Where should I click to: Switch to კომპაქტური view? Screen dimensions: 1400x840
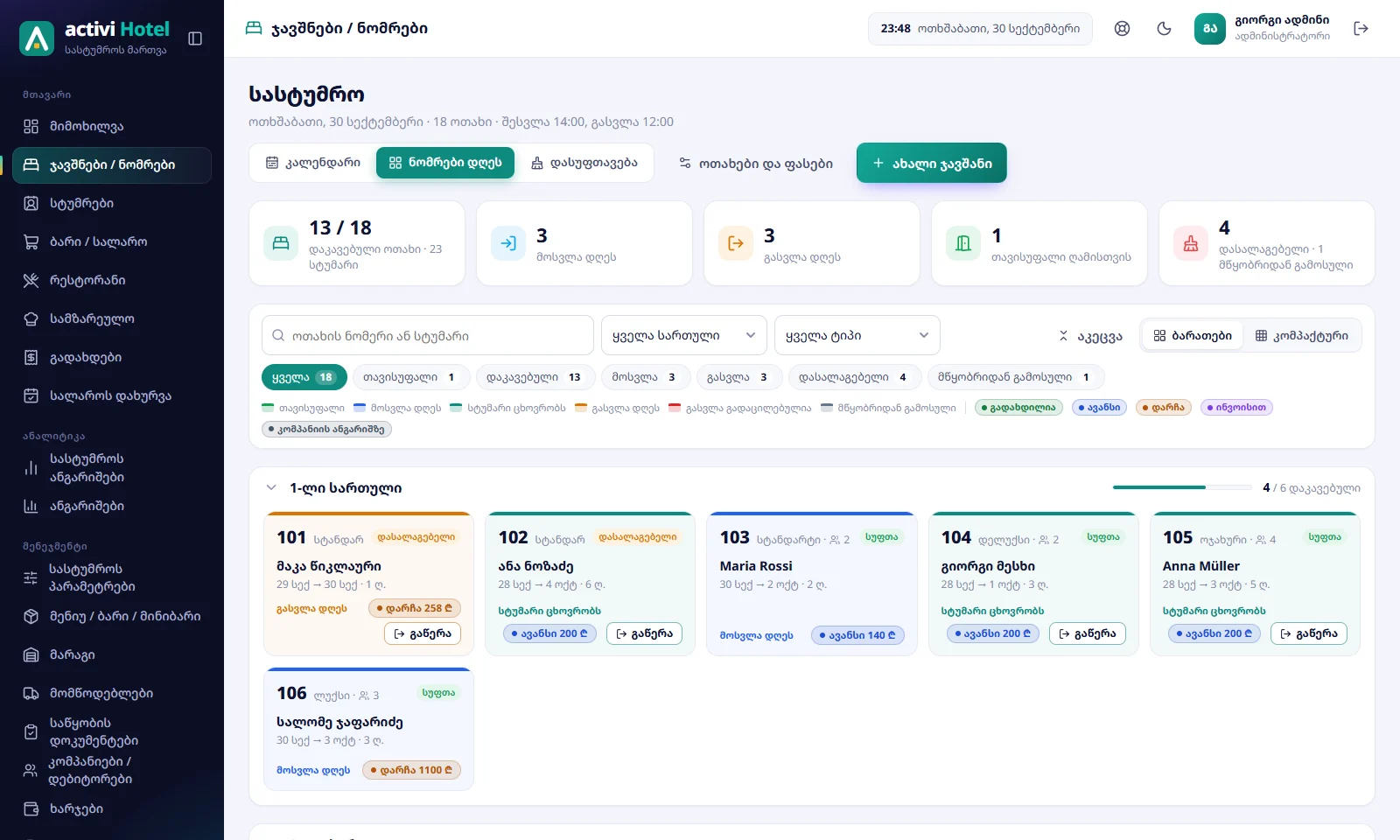pyautogui.click(x=1301, y=335)
